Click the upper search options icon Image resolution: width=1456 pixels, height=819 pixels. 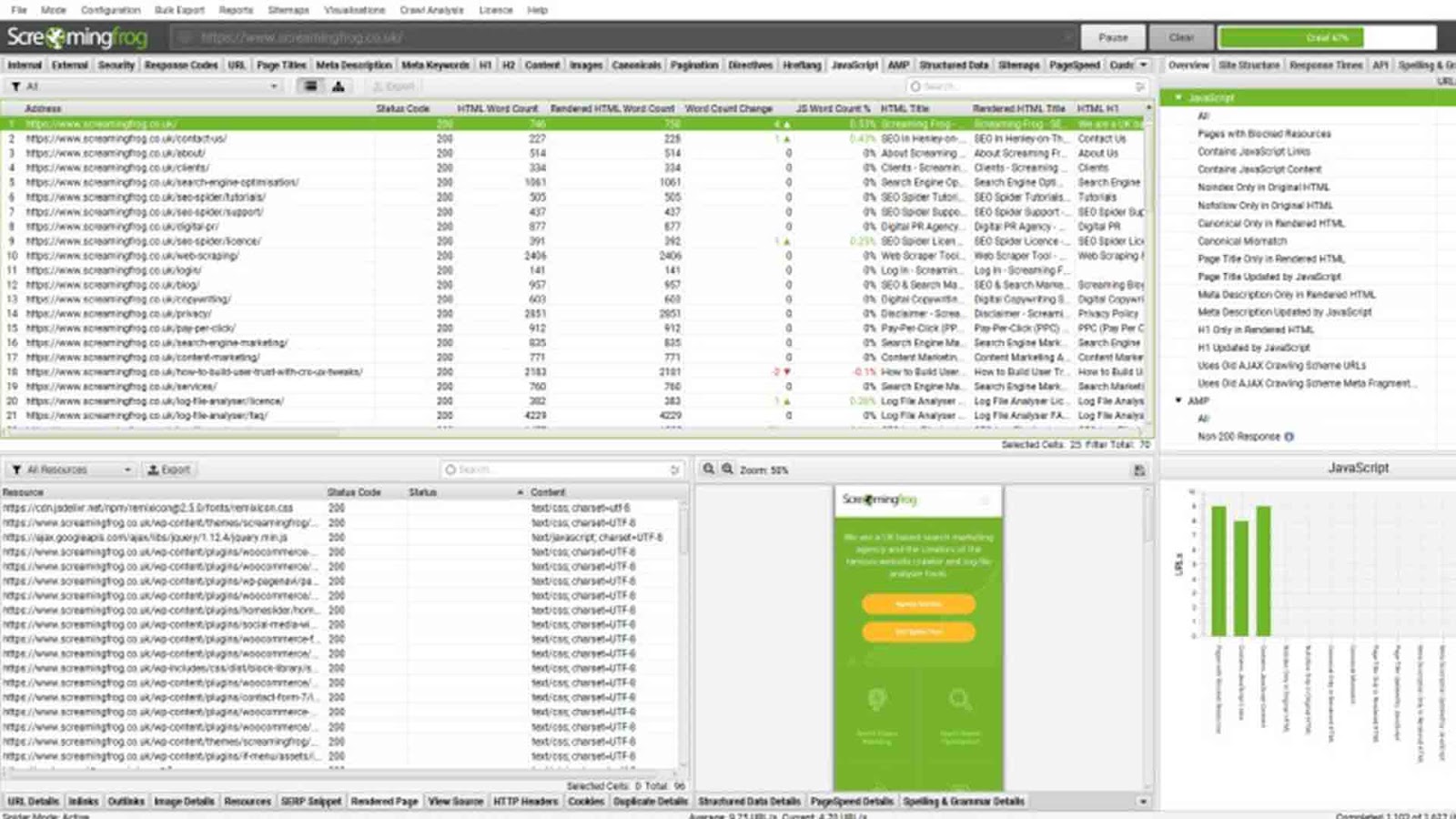(1140, 86)
